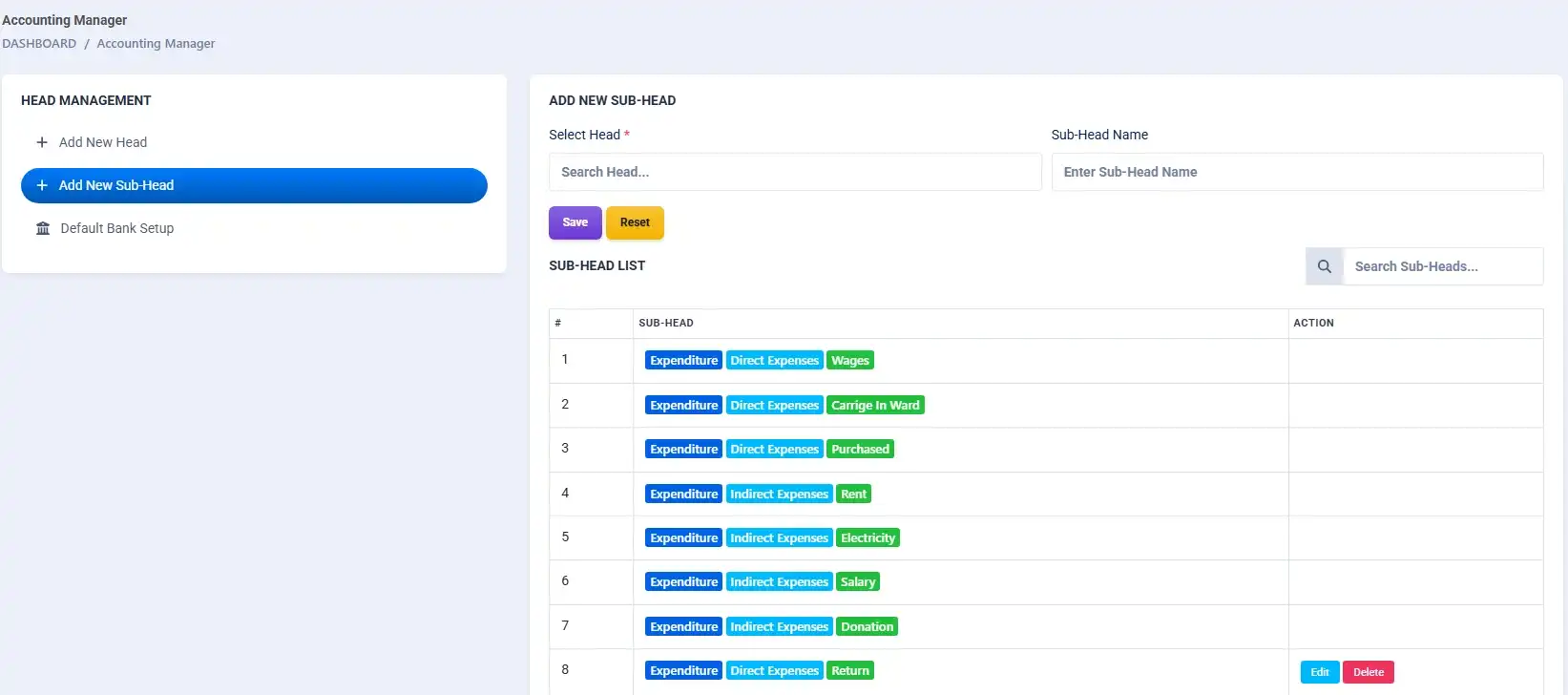Click the SUB-HEAD column header
This screenshot has width=1568, height=695.
coord(666,323)
